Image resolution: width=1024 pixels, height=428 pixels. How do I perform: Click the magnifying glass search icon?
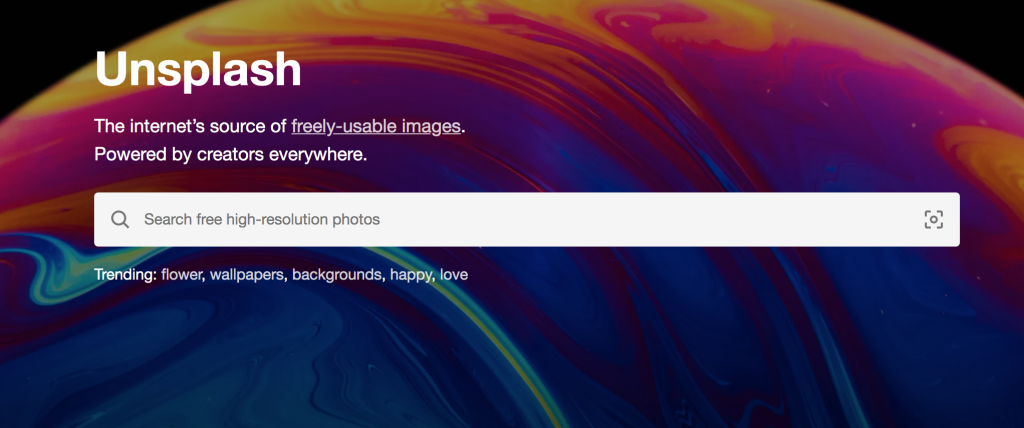pyautogui.click(x=120, y=220)
